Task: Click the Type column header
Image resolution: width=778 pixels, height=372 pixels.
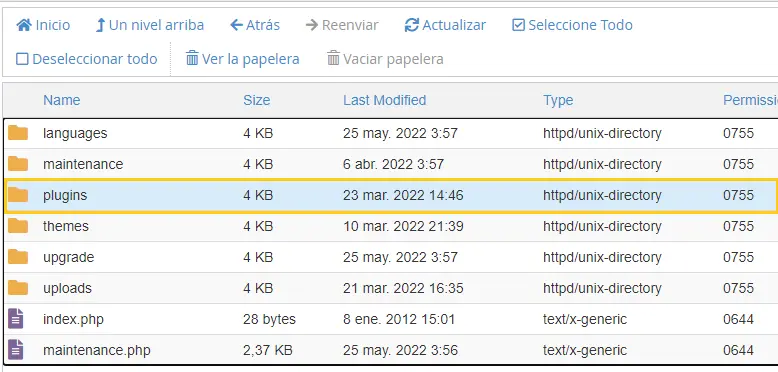Action: (558, 100)
